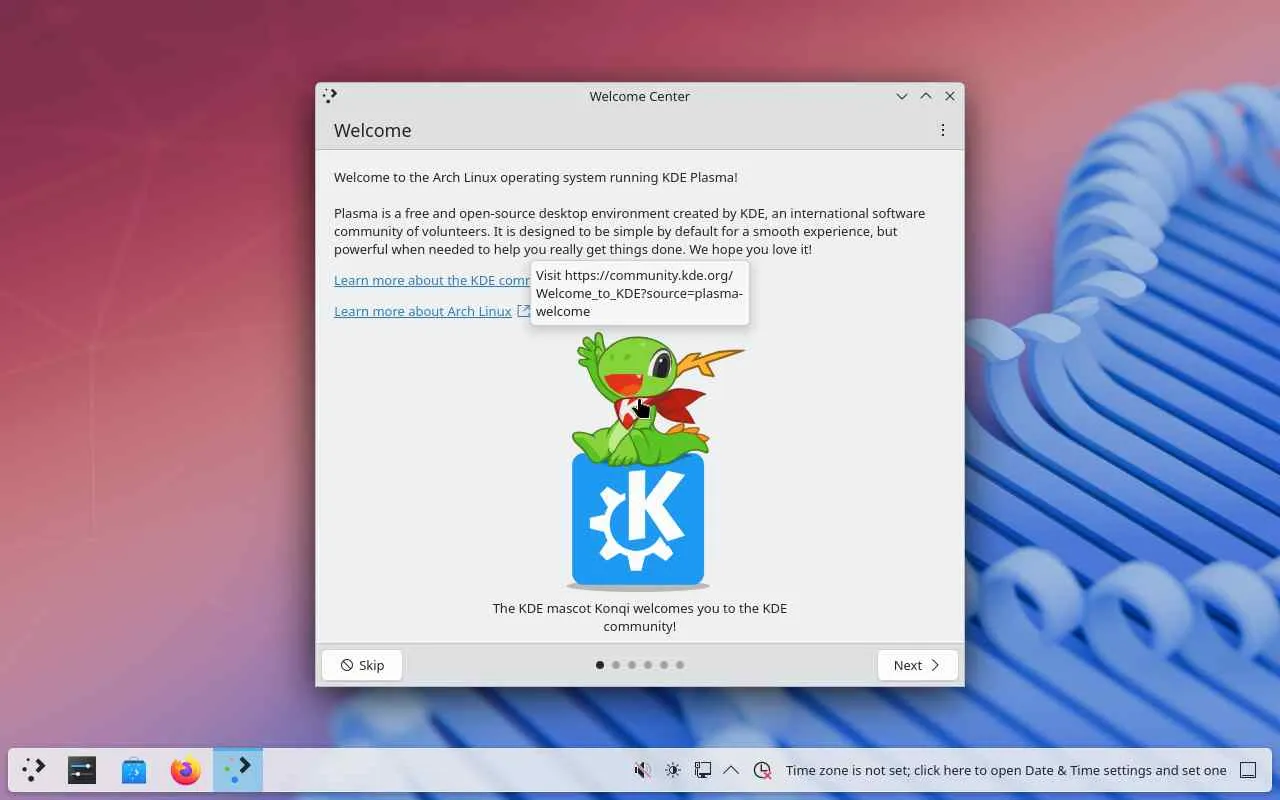This screenshot has height=800, width=1280.
Task: Click the Welcome Center title bar app icon
Action: (x=330, y=96)
